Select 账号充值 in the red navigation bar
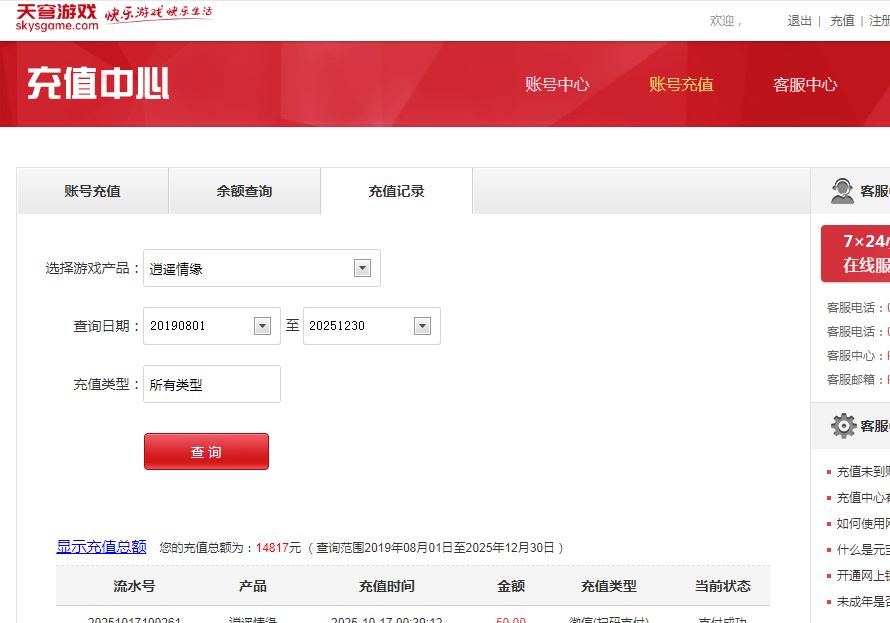Image resolution: width=890 pixels, height=623 pixels. point(681,85)
